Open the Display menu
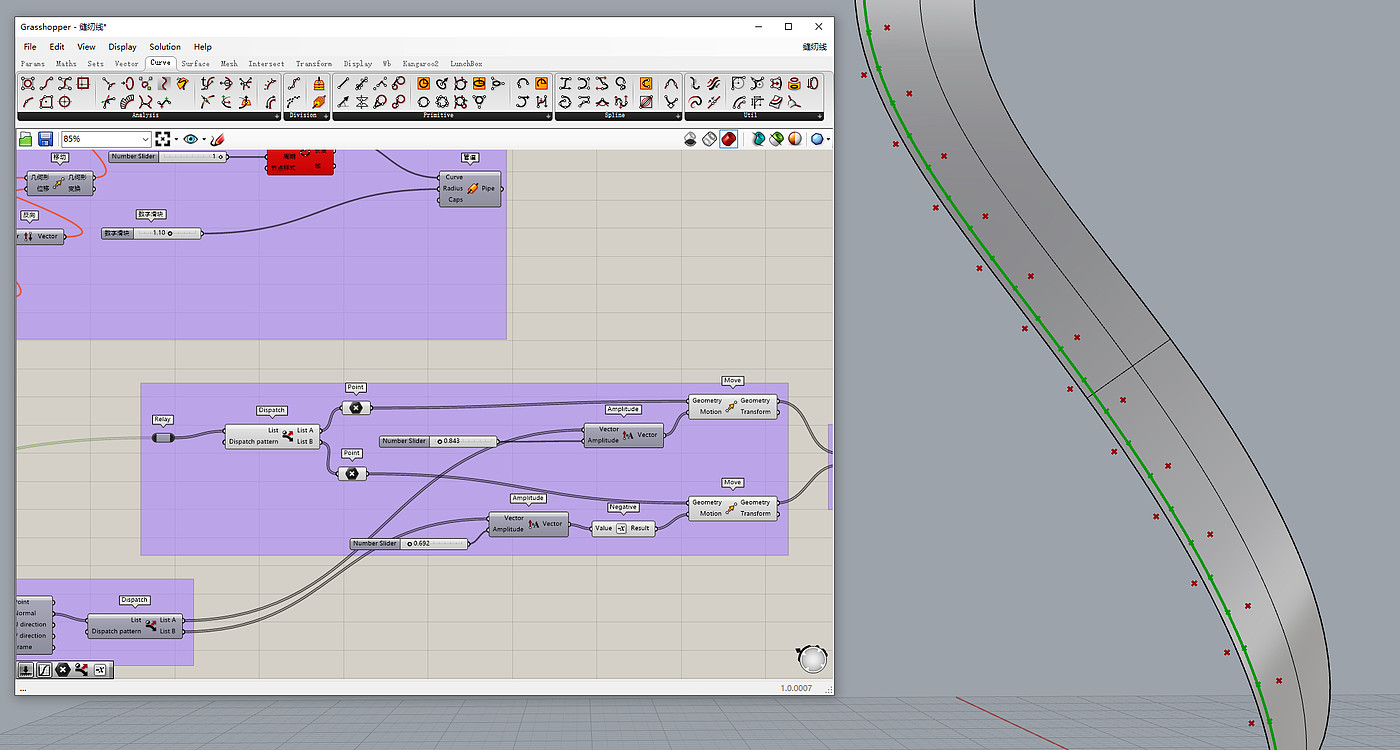This screenshot has width=1400, height=750. coord(122,47)
